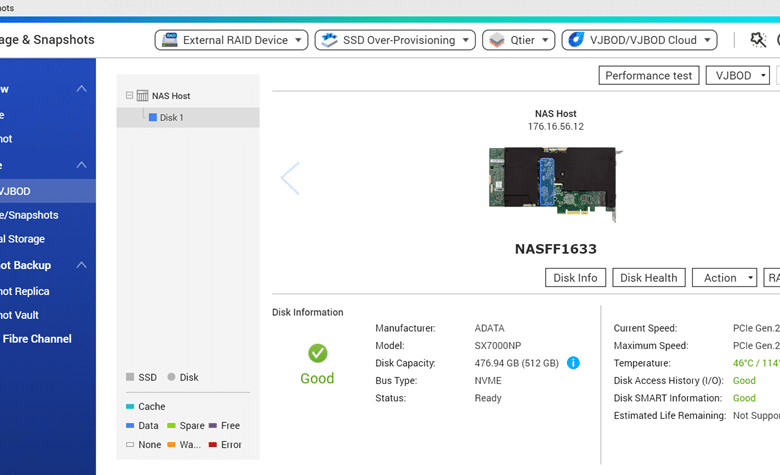Open the SSD Over-Provisioning dropdown
The width and height of the screenshot is (780, 475).
[395, 40]
